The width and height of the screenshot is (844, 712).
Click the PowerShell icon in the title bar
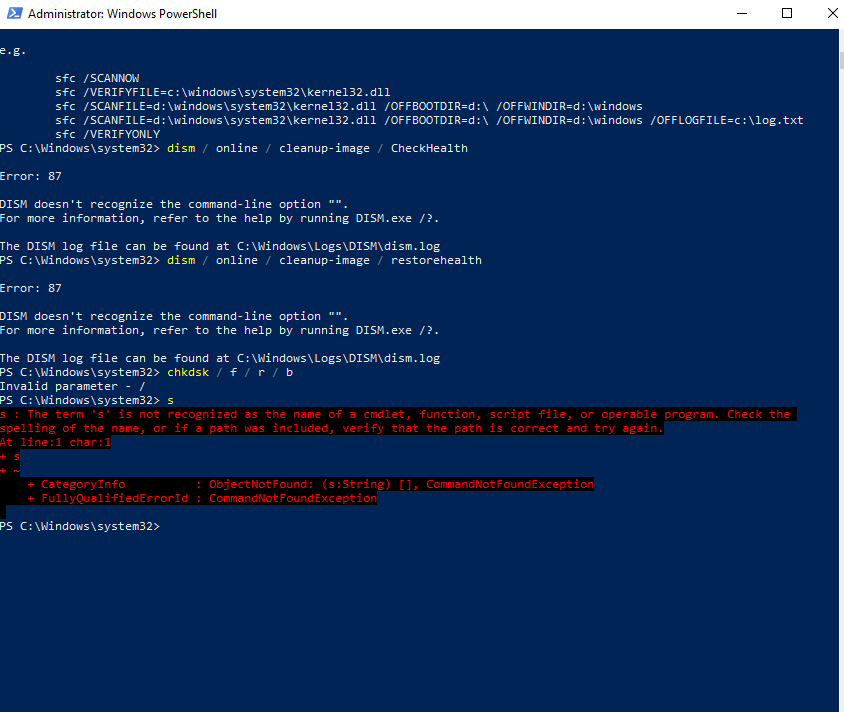(x=15, y=13)
